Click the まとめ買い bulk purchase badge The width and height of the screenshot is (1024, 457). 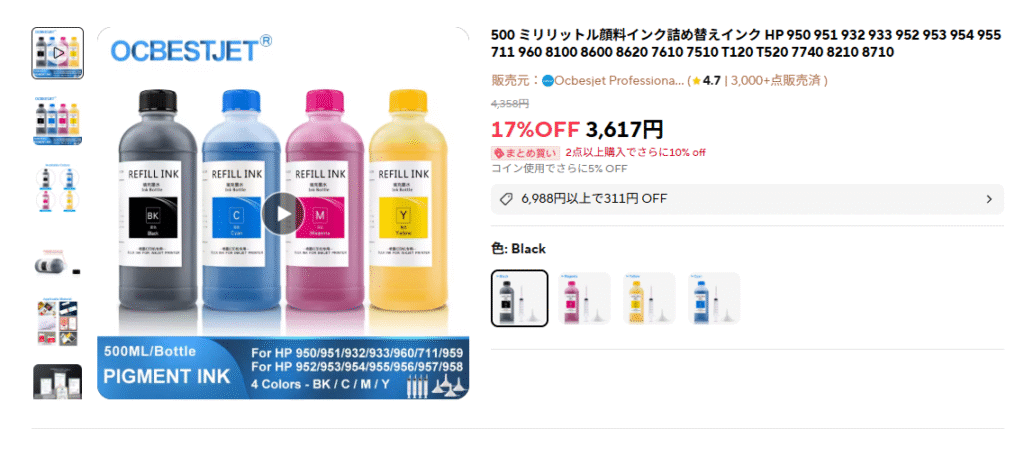click(526, 153)
